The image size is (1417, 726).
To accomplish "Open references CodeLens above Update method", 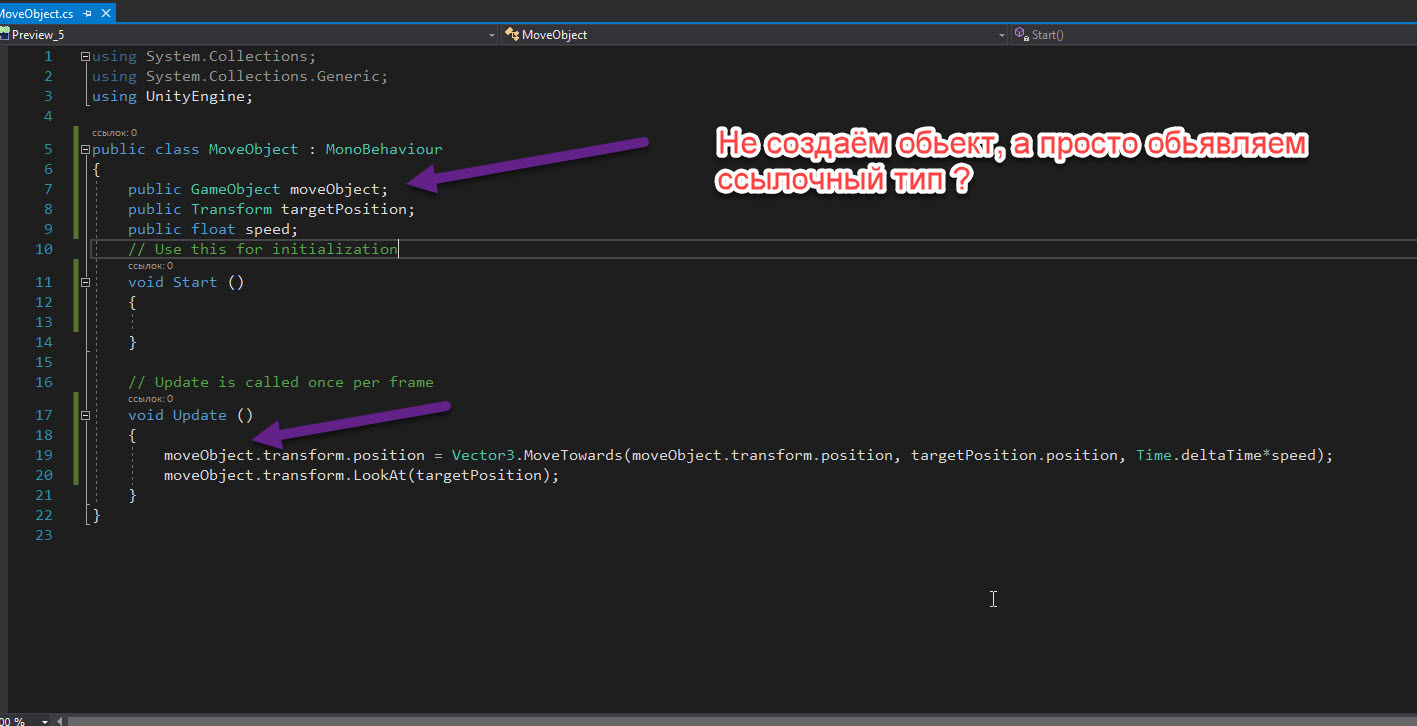I will 150,398.
